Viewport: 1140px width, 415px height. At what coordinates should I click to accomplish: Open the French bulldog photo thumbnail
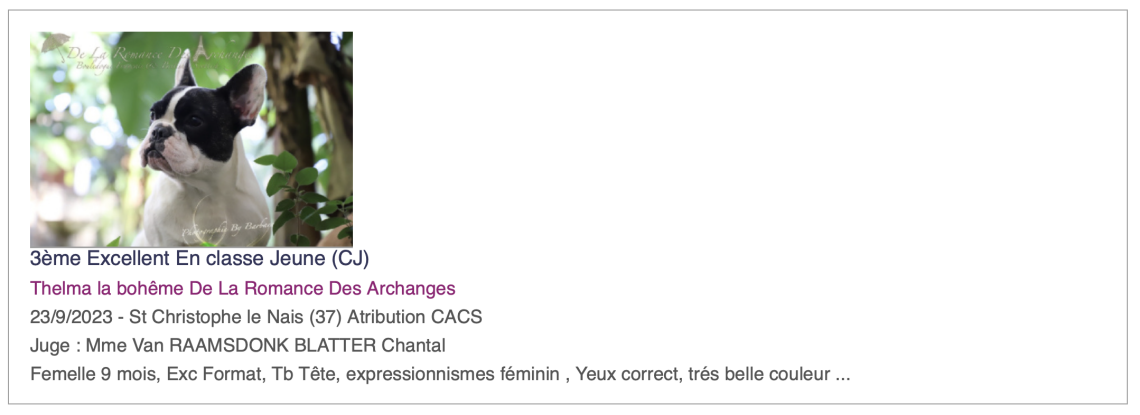(x=191, y=139)
